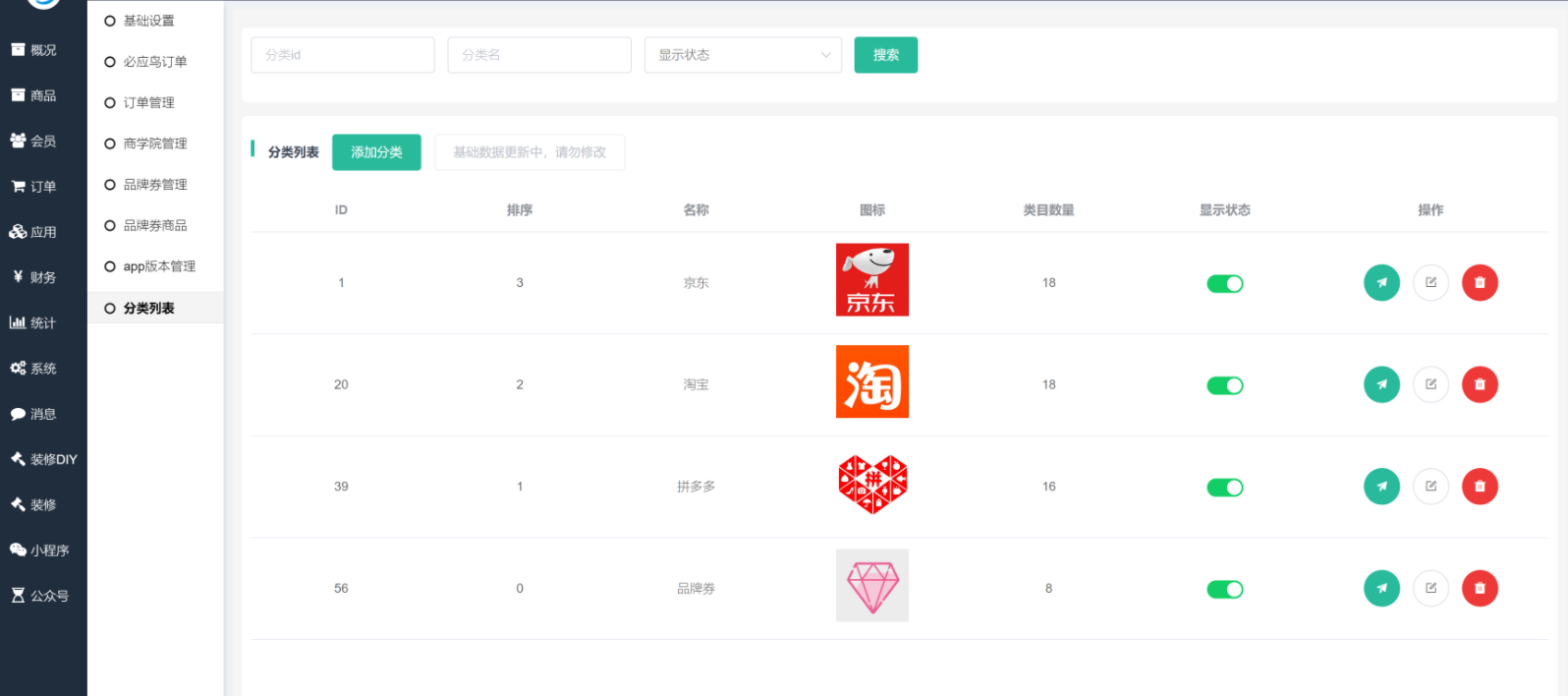Click the edit pencil icon for 淘宝 row

point(1430,384)
